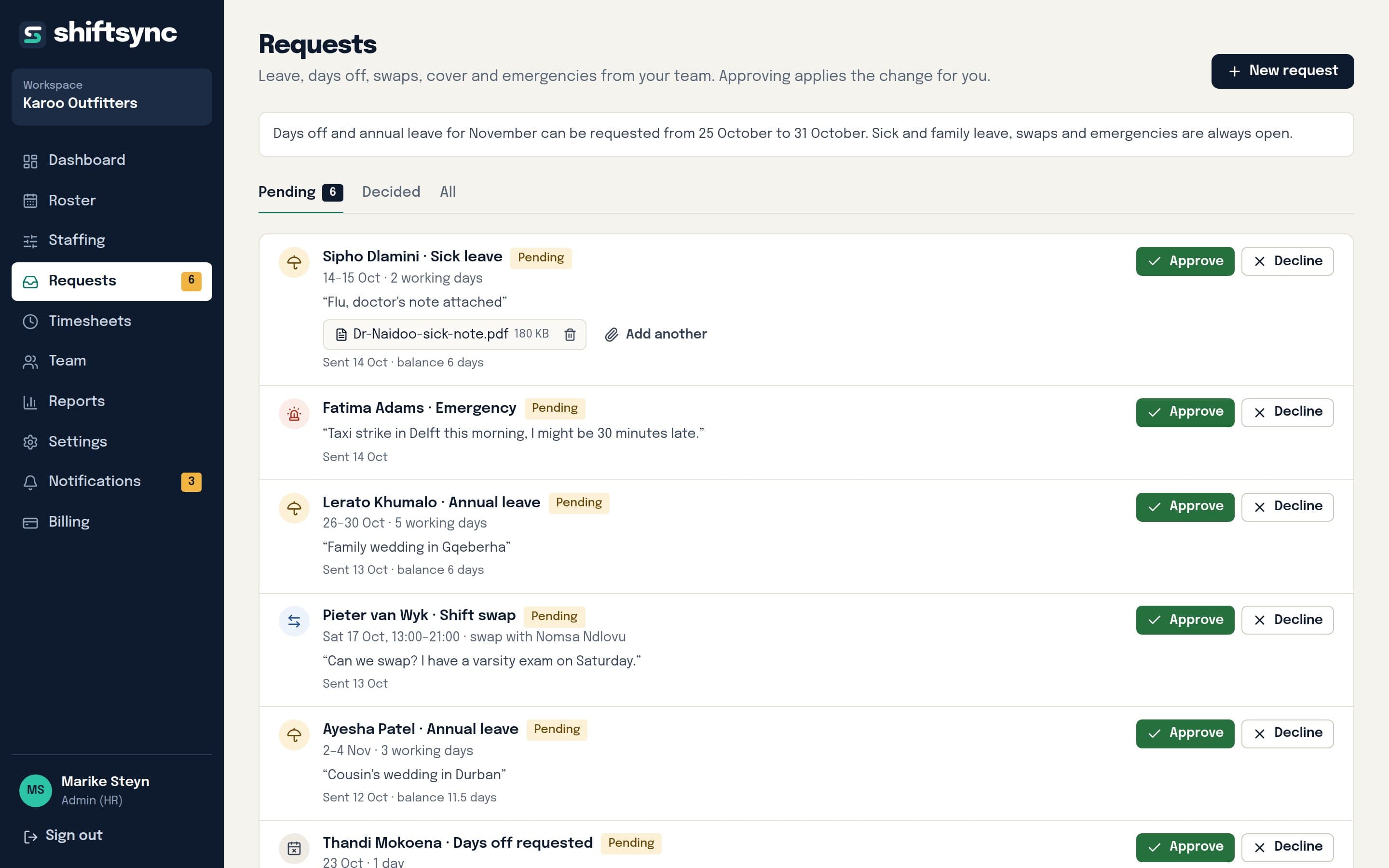Decline Lerato Khumalo's annual leave
The image size is (1389, 868).
[x=1287, y=507]
